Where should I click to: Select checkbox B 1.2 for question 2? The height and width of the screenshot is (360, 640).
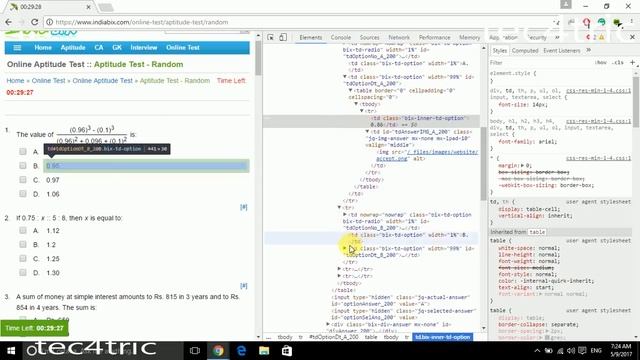pyautogui.click(x=23, y=244)
